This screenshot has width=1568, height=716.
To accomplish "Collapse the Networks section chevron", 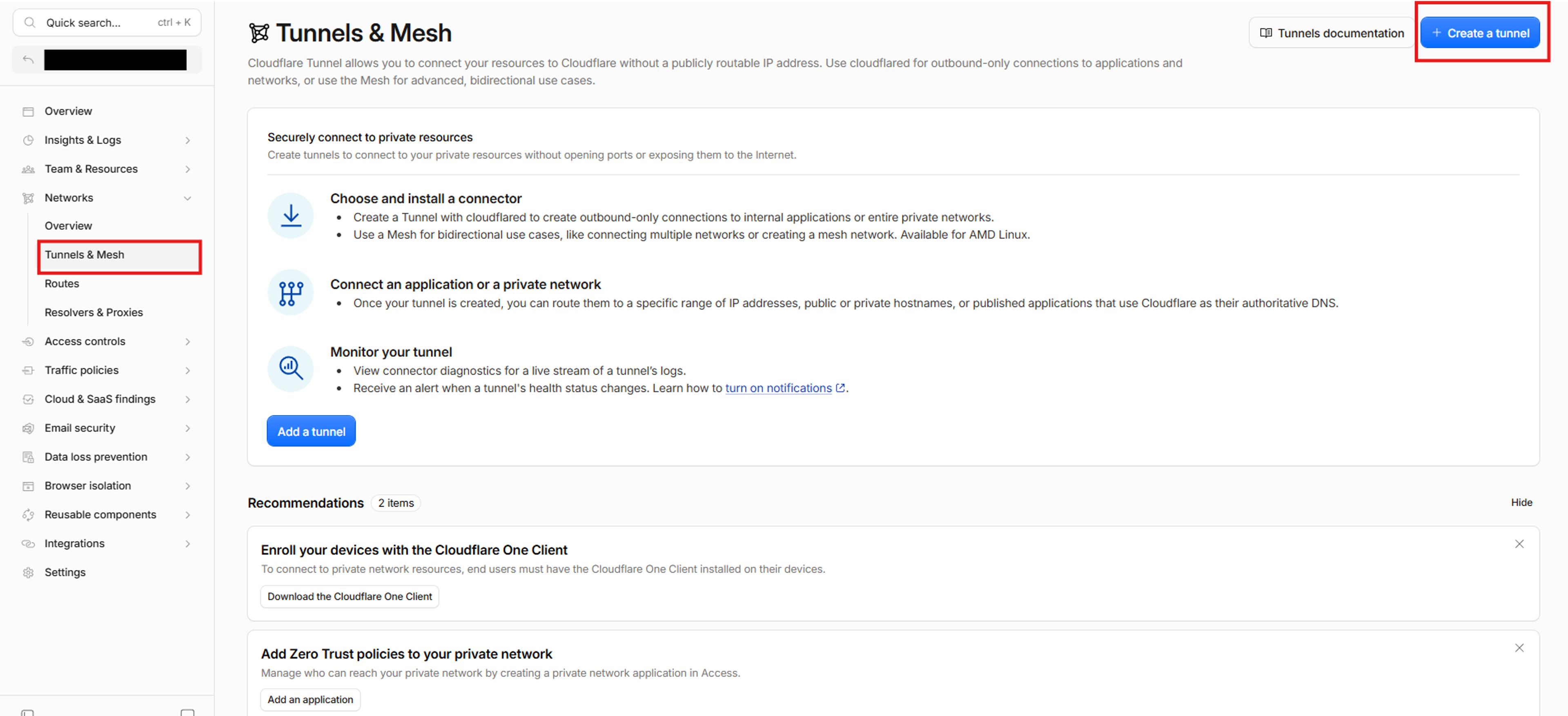I will pyautogui.click(x=187, y=198).
